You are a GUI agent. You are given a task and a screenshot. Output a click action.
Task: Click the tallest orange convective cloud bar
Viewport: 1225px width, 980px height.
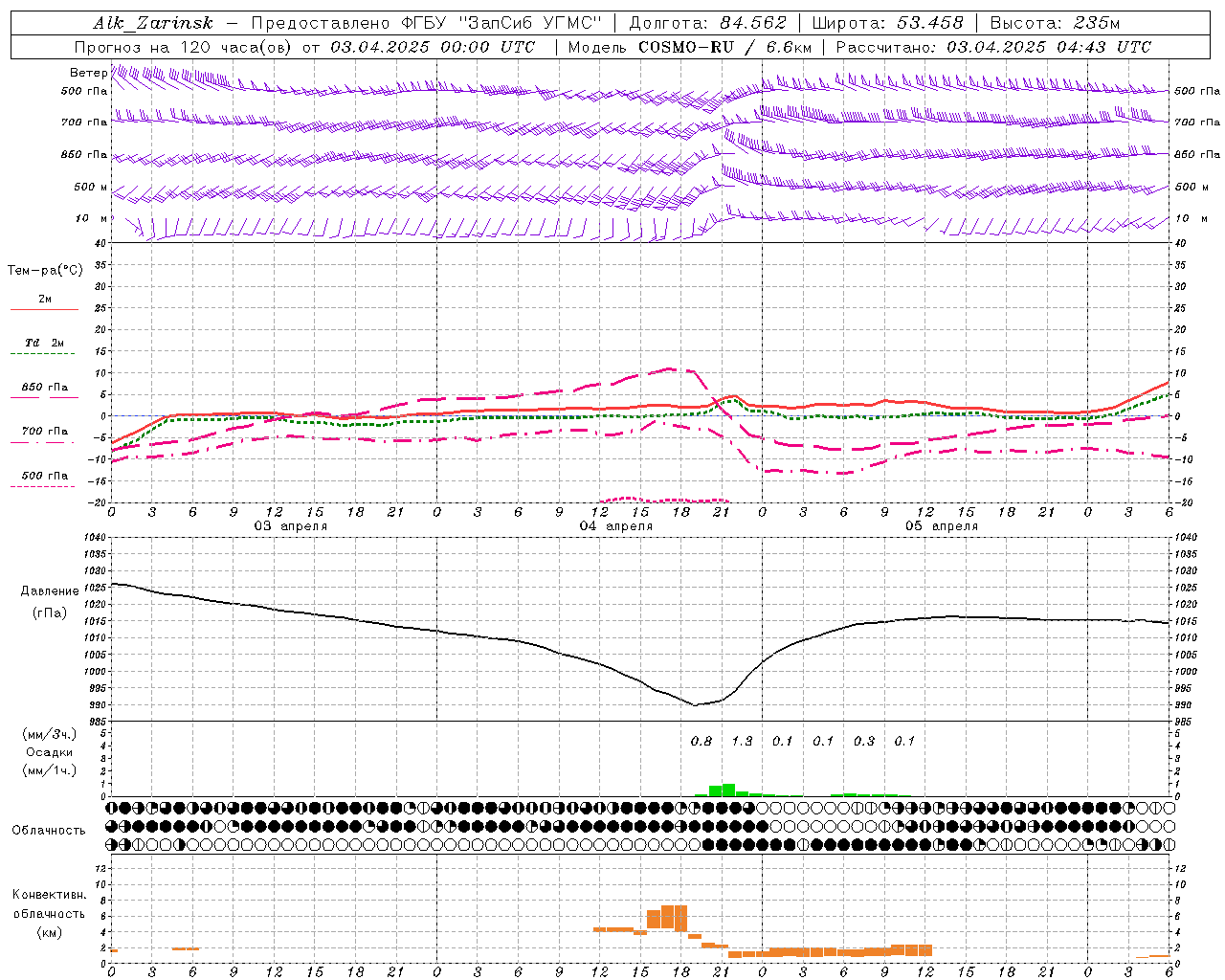click(x=680, y=918)
